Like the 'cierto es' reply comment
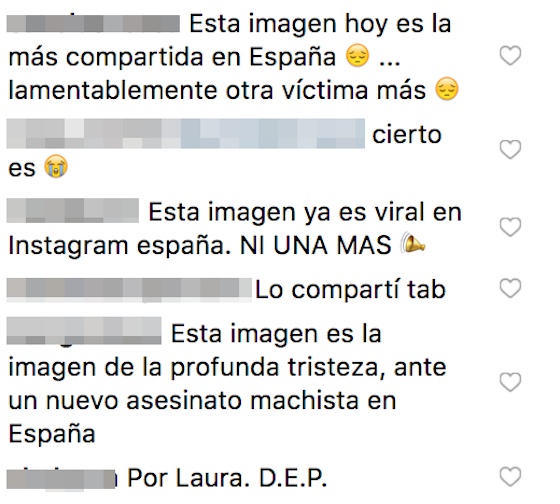 (x=510, y=149)
